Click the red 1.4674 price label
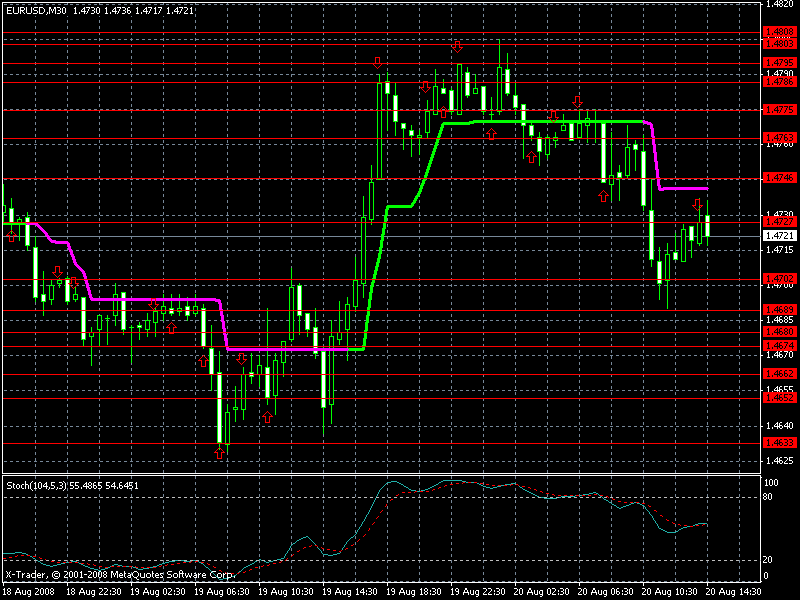Image resolution: width=800 pixels, height=600 pixels. point(779,345)
